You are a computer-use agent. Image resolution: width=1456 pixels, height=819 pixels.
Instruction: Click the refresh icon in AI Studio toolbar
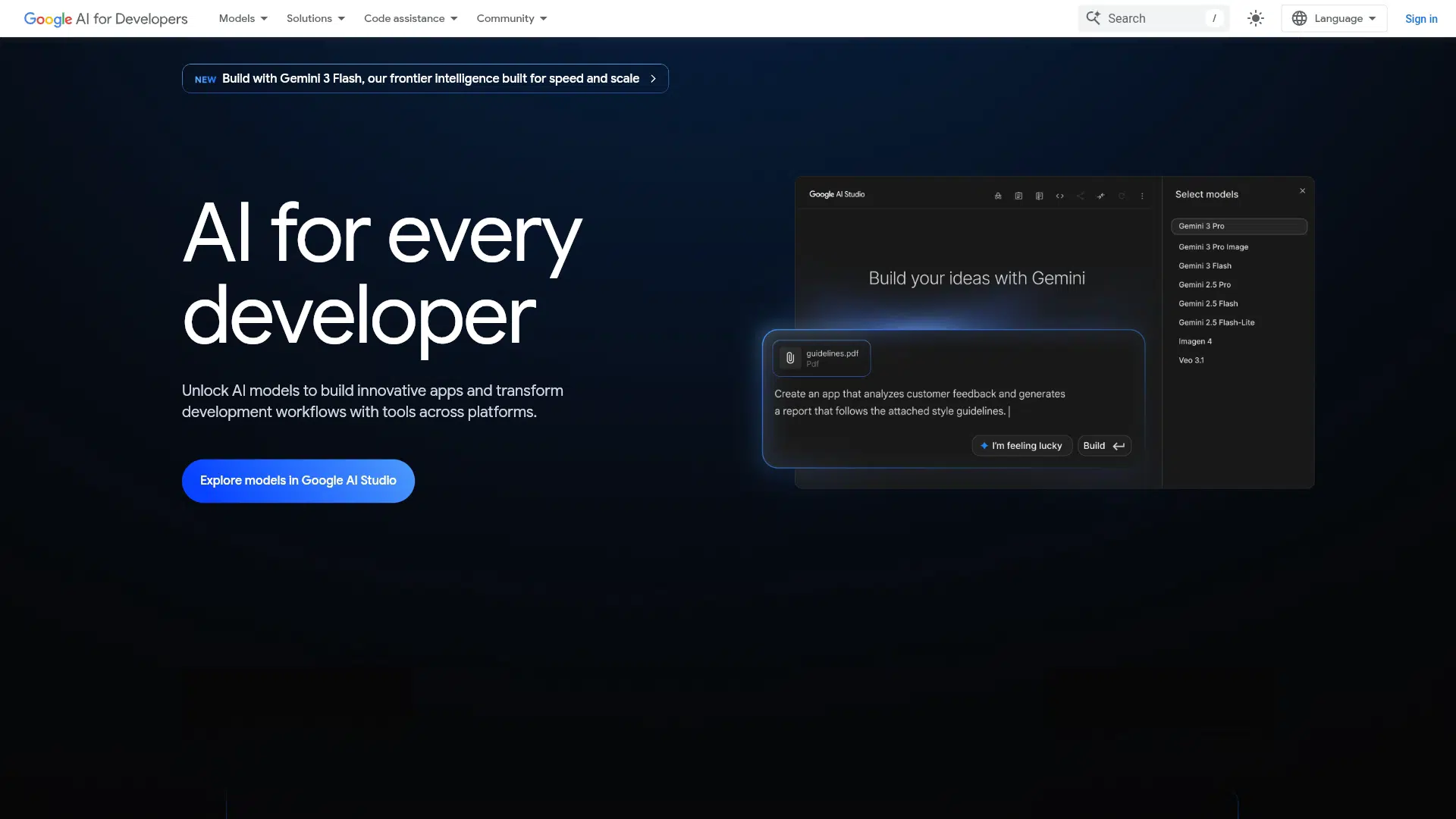click(1122, 196)
